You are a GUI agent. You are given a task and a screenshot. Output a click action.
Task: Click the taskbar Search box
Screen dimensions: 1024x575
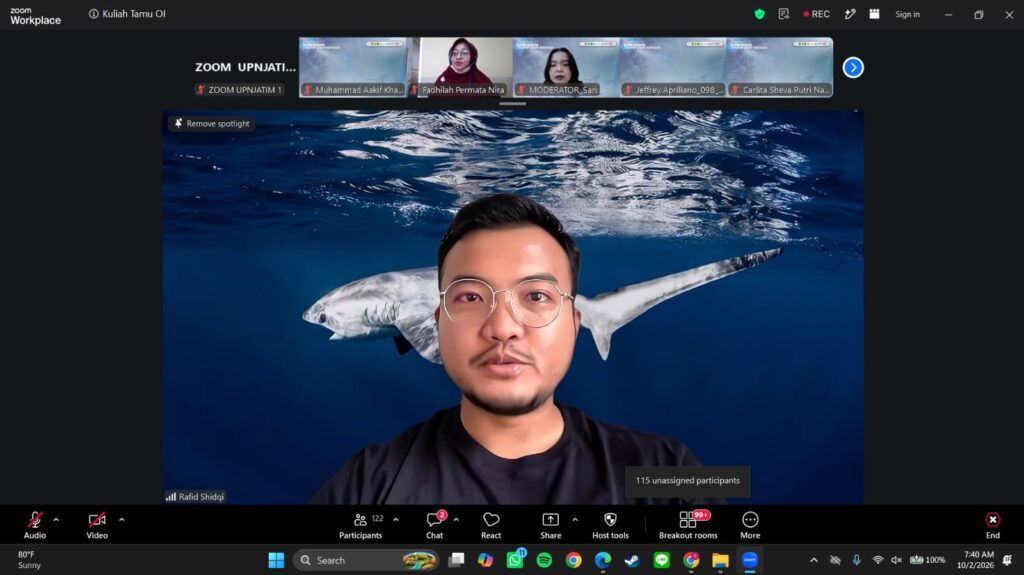coord(367,560)
